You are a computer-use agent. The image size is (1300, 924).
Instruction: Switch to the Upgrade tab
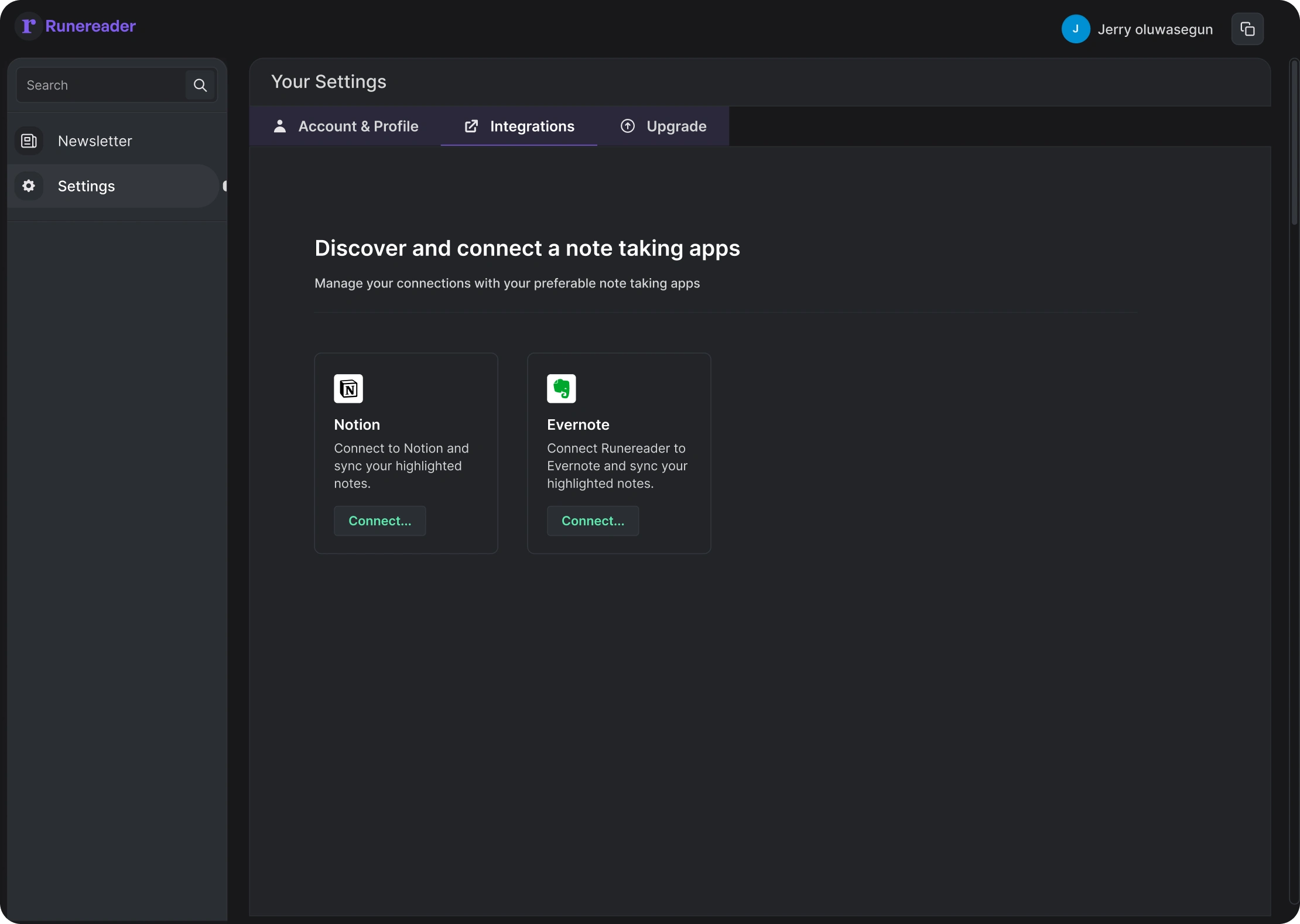tap(663, 126)
